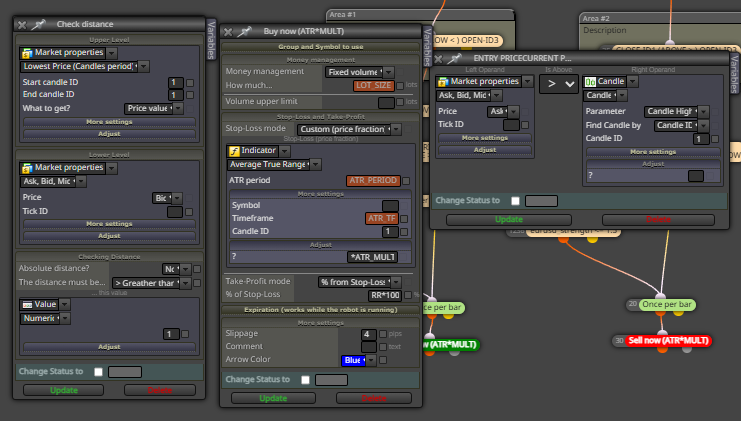741x421 pixels.
Task: Pin the Check distance panel
Action: click(39, 24)
